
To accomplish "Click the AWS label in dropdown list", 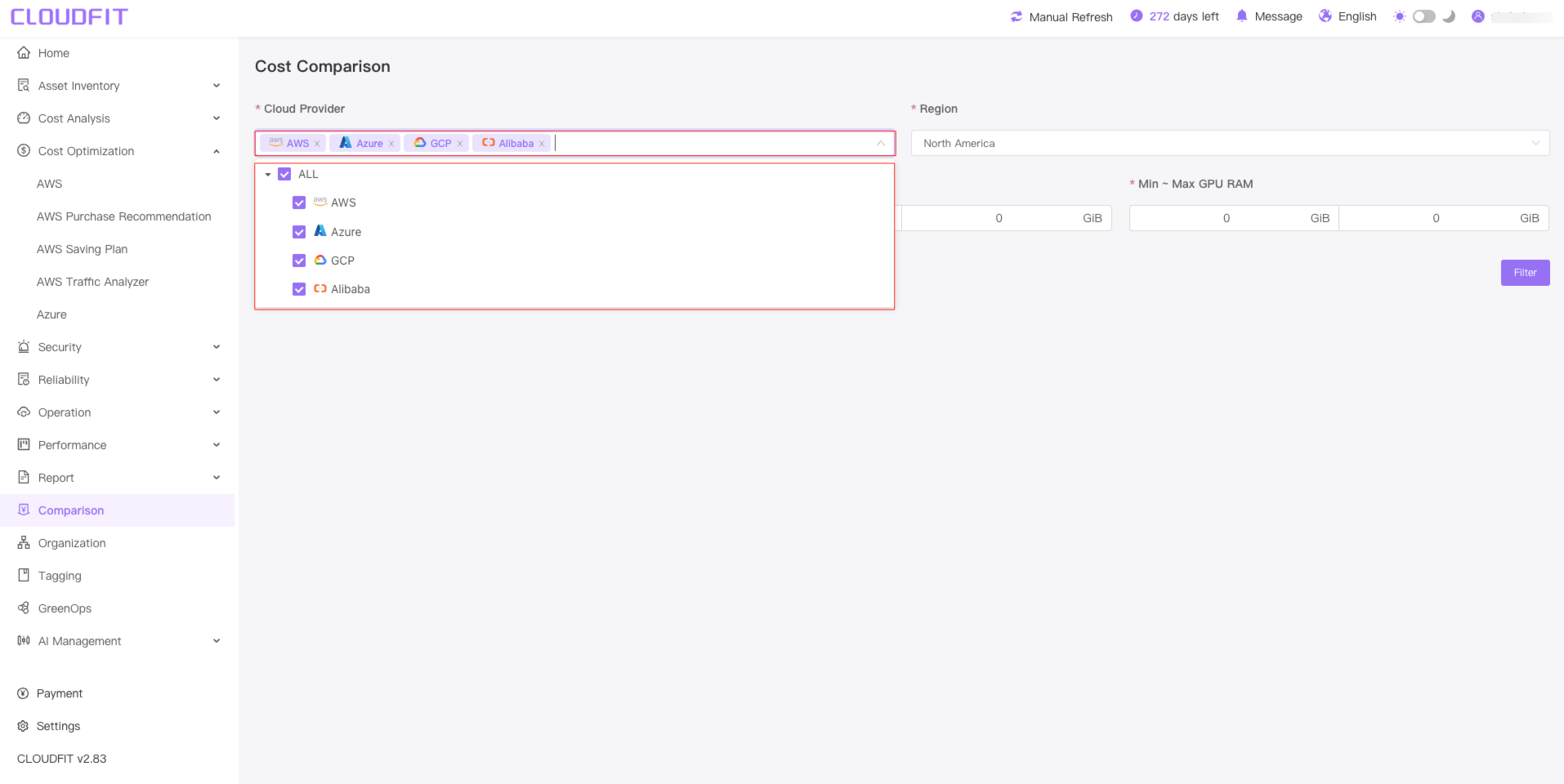I will tap(343, 203).
